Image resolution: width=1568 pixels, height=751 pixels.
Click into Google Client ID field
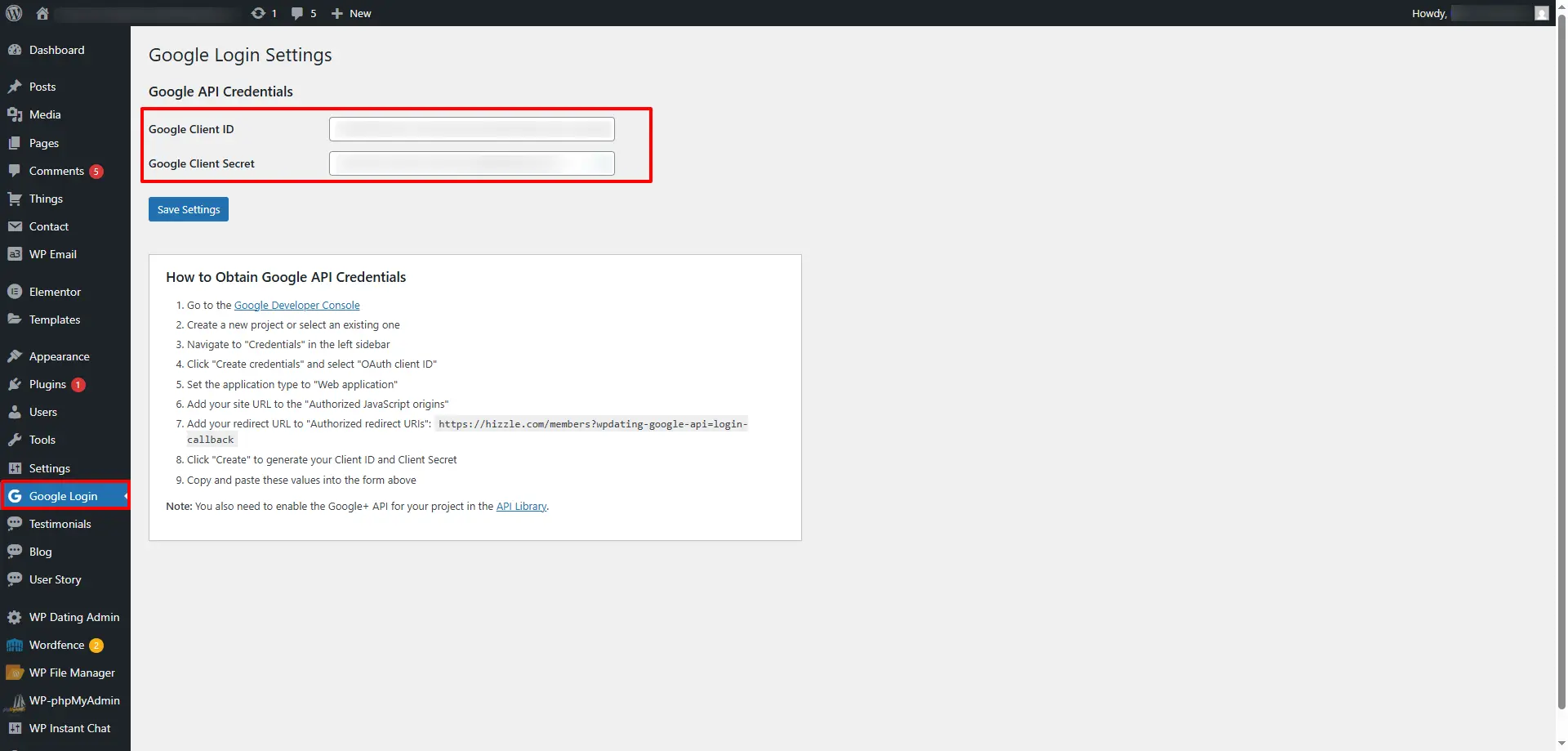point(472,129)
